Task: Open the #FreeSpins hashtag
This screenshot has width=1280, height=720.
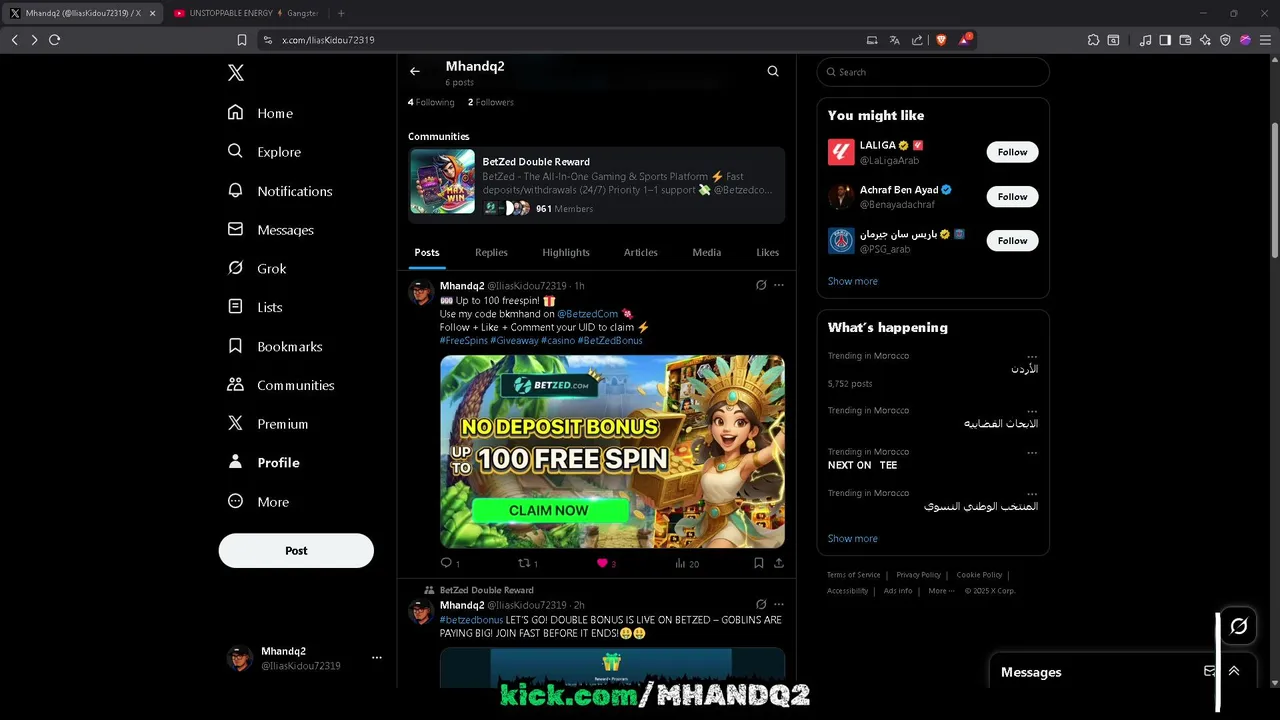Action: click(464, 341)
